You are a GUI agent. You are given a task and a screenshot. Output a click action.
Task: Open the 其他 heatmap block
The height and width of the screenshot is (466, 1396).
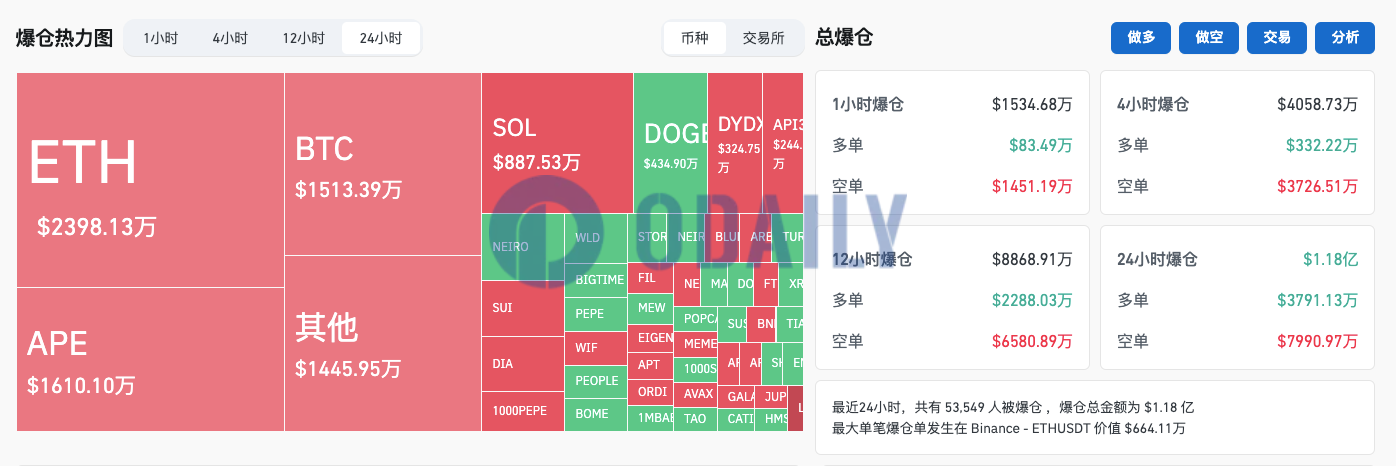(382, 343)
